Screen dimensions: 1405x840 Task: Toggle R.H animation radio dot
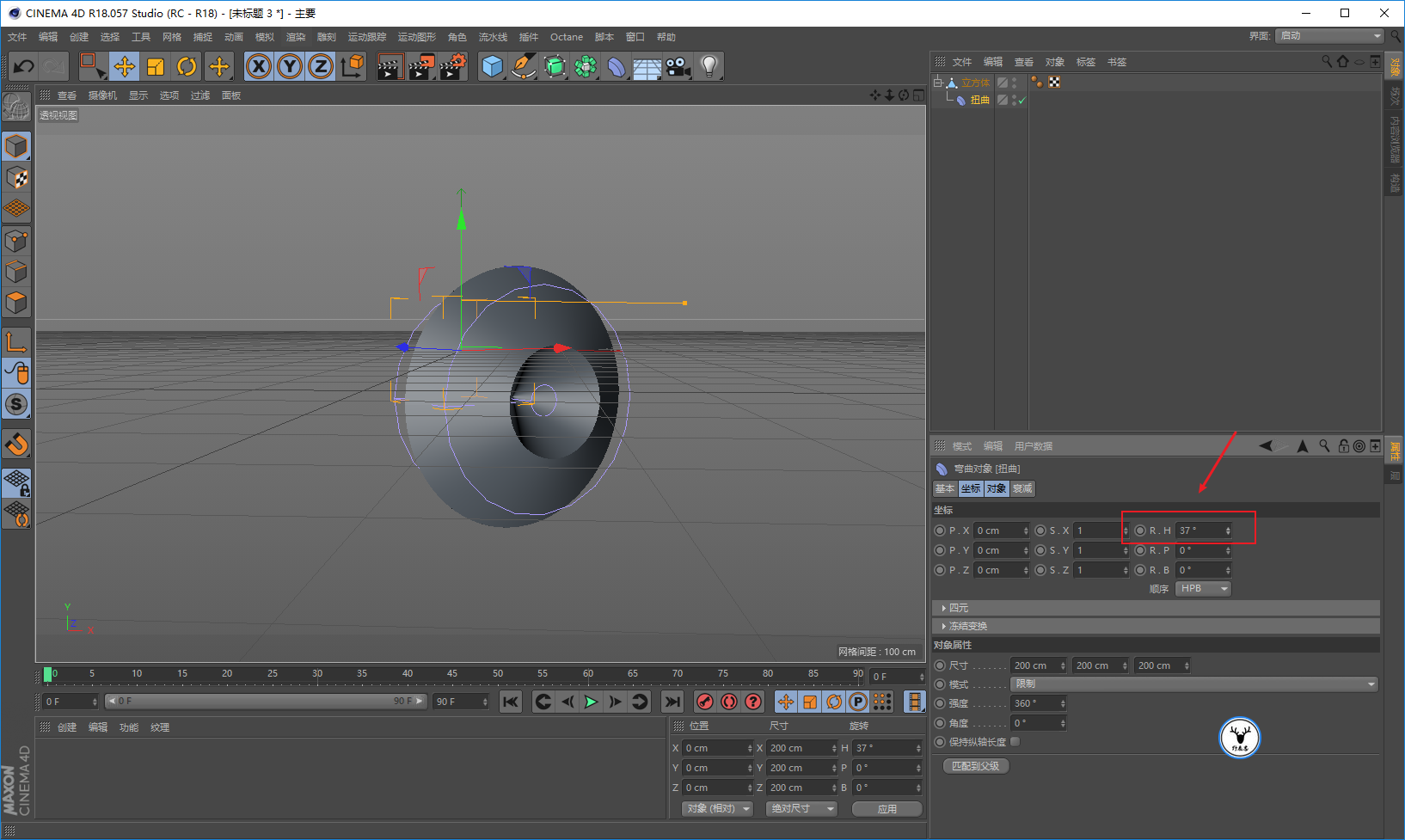pos(1140,530)
